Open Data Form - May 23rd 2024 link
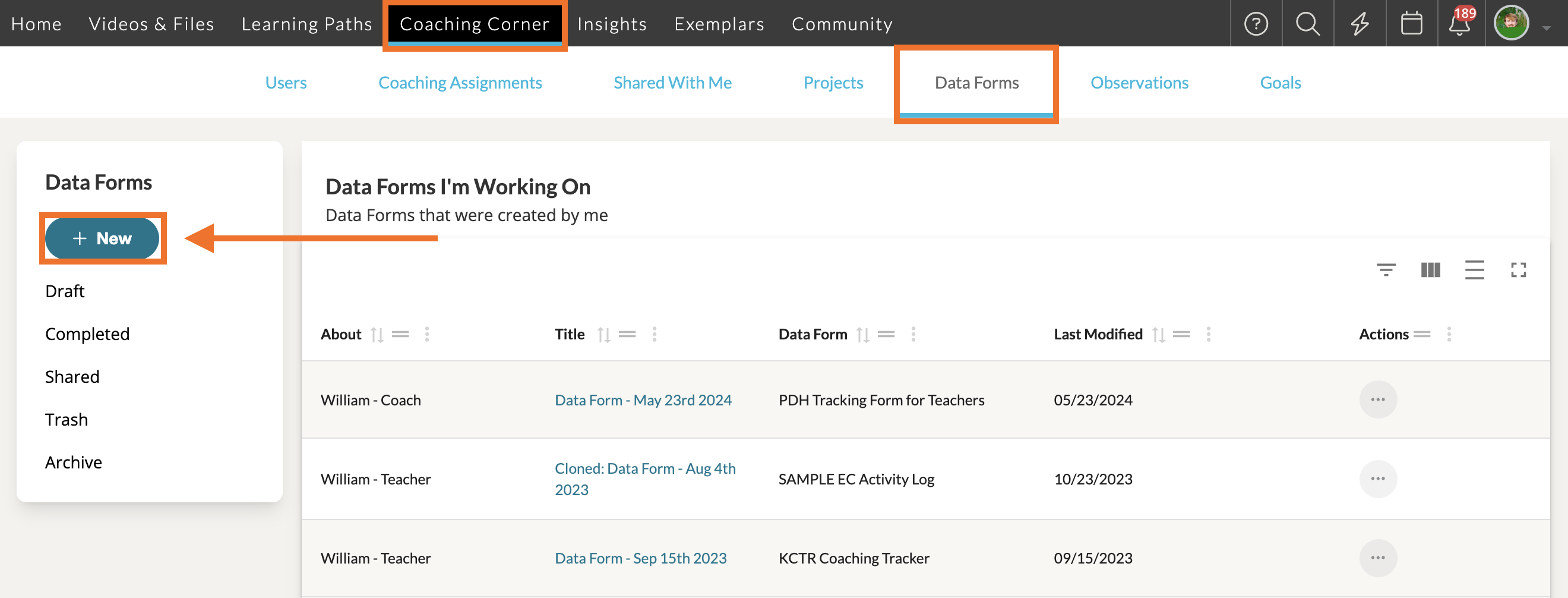 643,400
